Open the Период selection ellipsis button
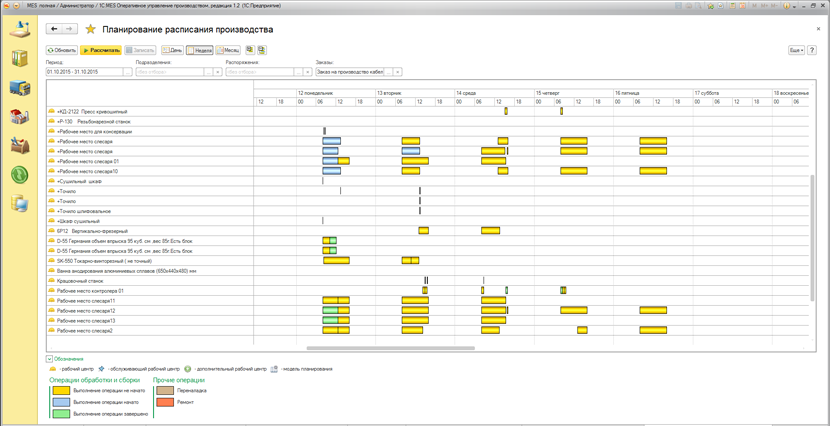Viewport: 830px width, 426px height. (x=127, y=72)
